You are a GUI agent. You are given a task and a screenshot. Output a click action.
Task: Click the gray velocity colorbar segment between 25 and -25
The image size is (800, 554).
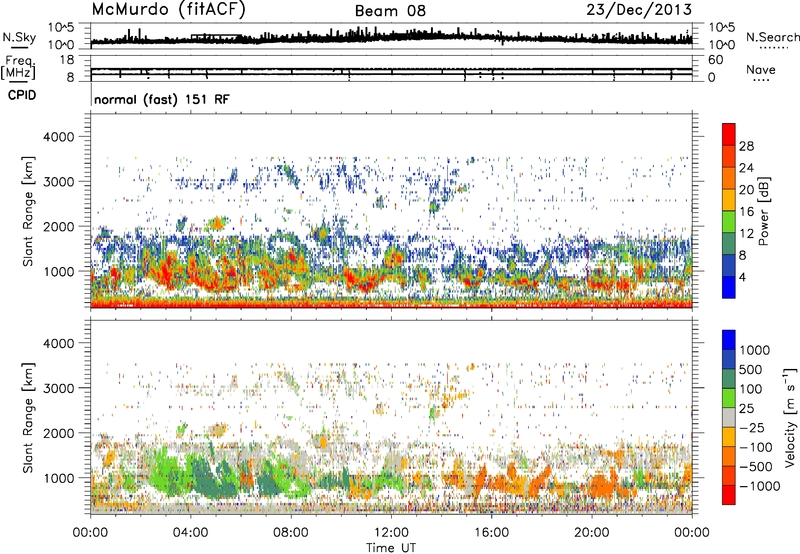point(729,417)
